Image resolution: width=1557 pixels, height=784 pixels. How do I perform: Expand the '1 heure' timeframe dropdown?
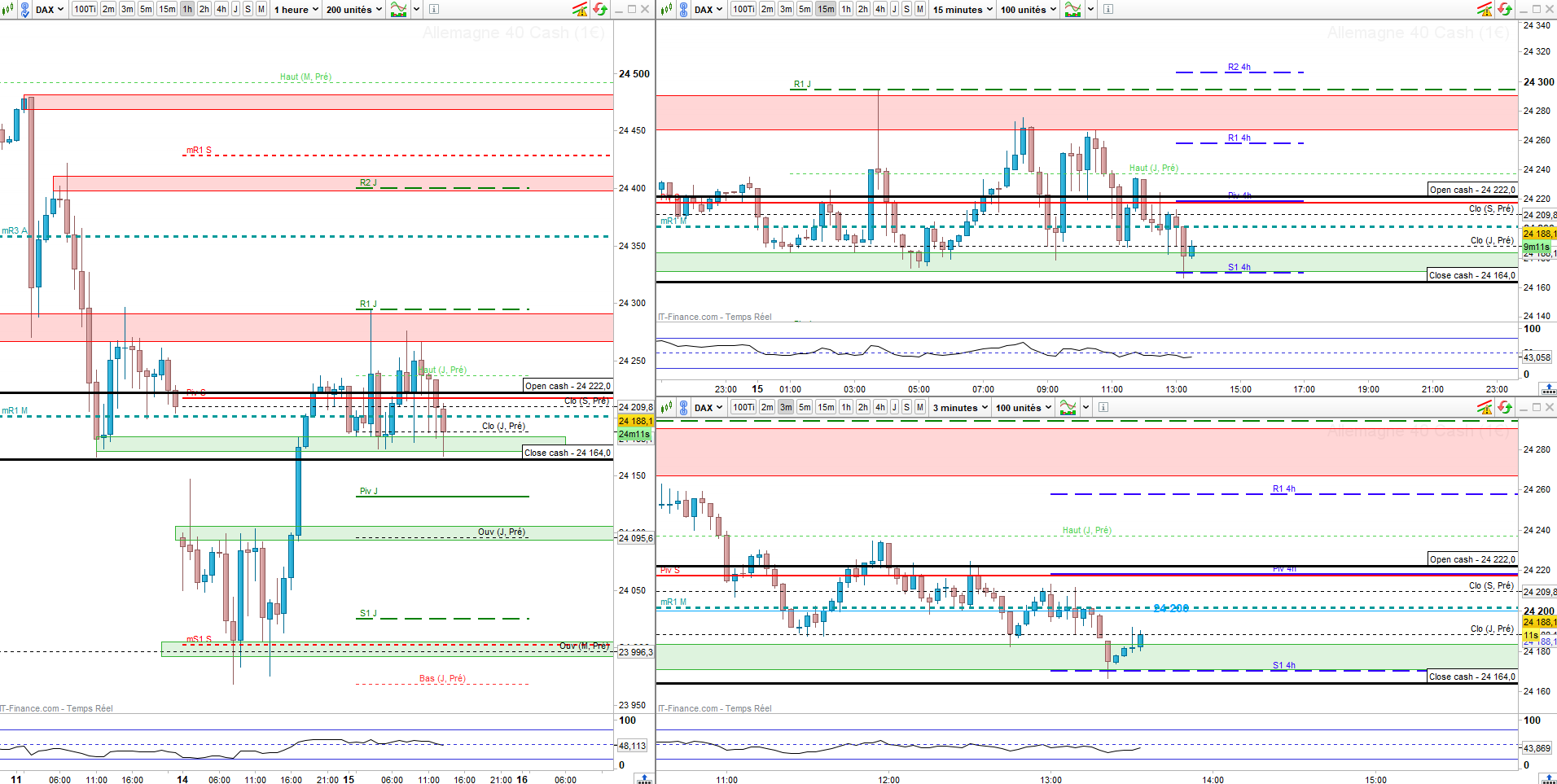[x=296, y=10]
